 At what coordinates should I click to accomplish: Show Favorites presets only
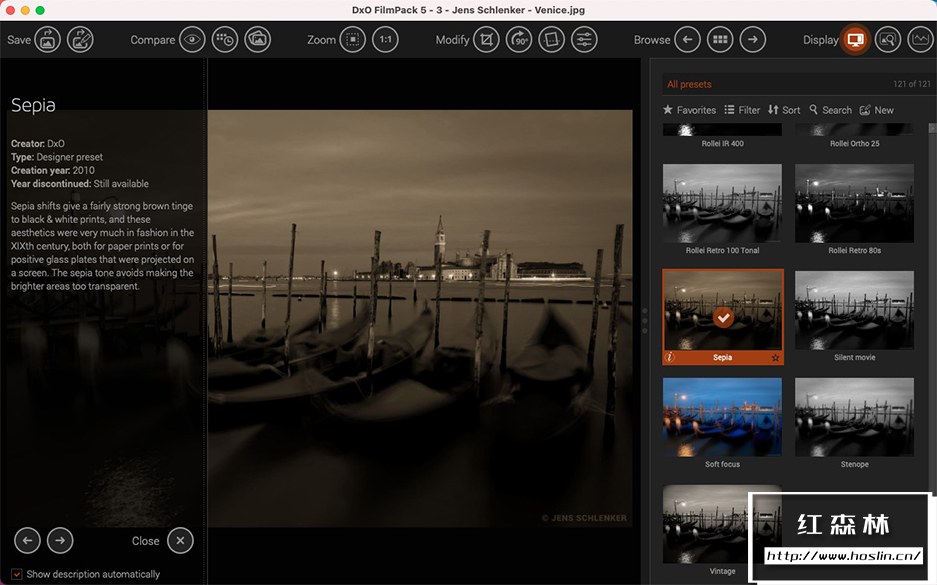click(x=689, y=110)
